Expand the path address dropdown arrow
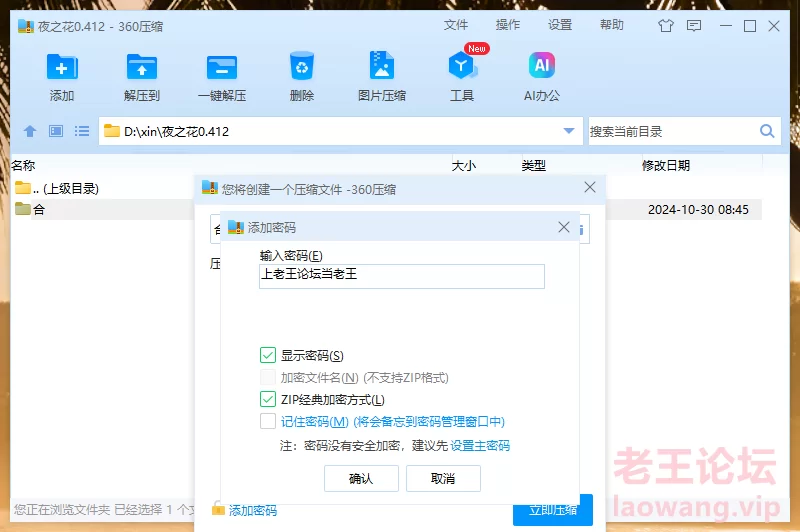The height and width of the screenshot is (532, 800). (x=569, y=132)
